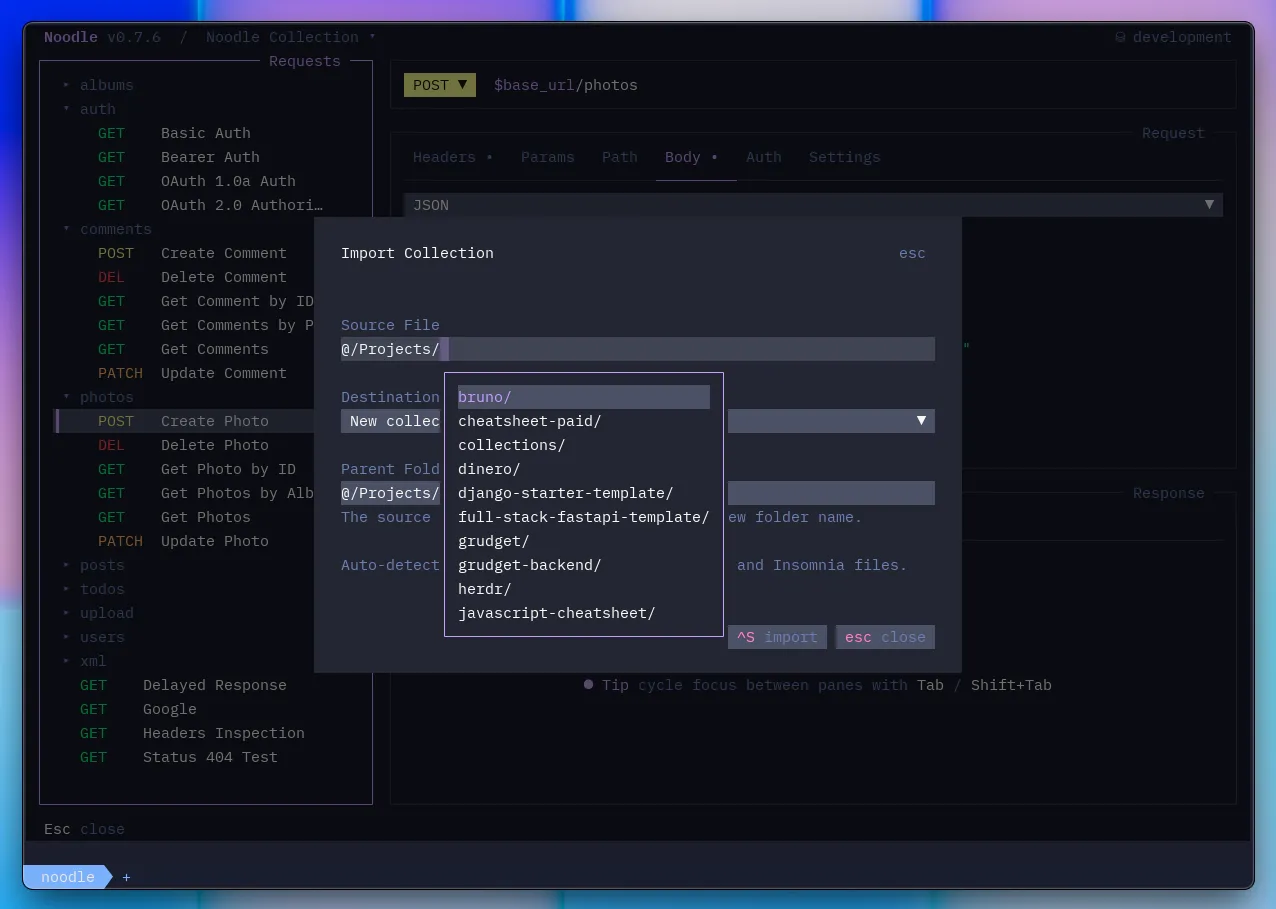This screenshot has width=1276, height=909.
Task: Select grudget-backend/ from the suggestions
Action: [584, 565]
